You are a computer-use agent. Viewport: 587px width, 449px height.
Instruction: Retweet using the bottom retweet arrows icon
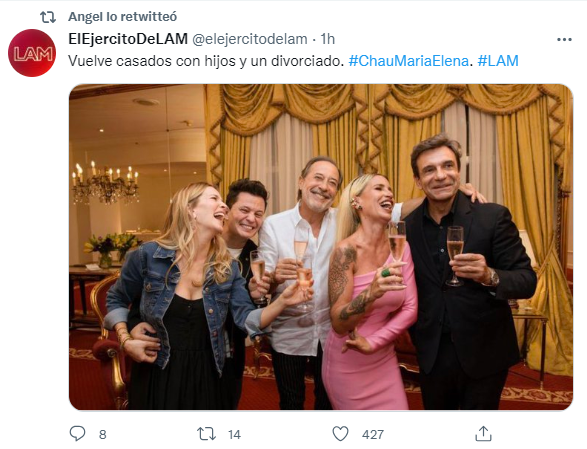206,434
